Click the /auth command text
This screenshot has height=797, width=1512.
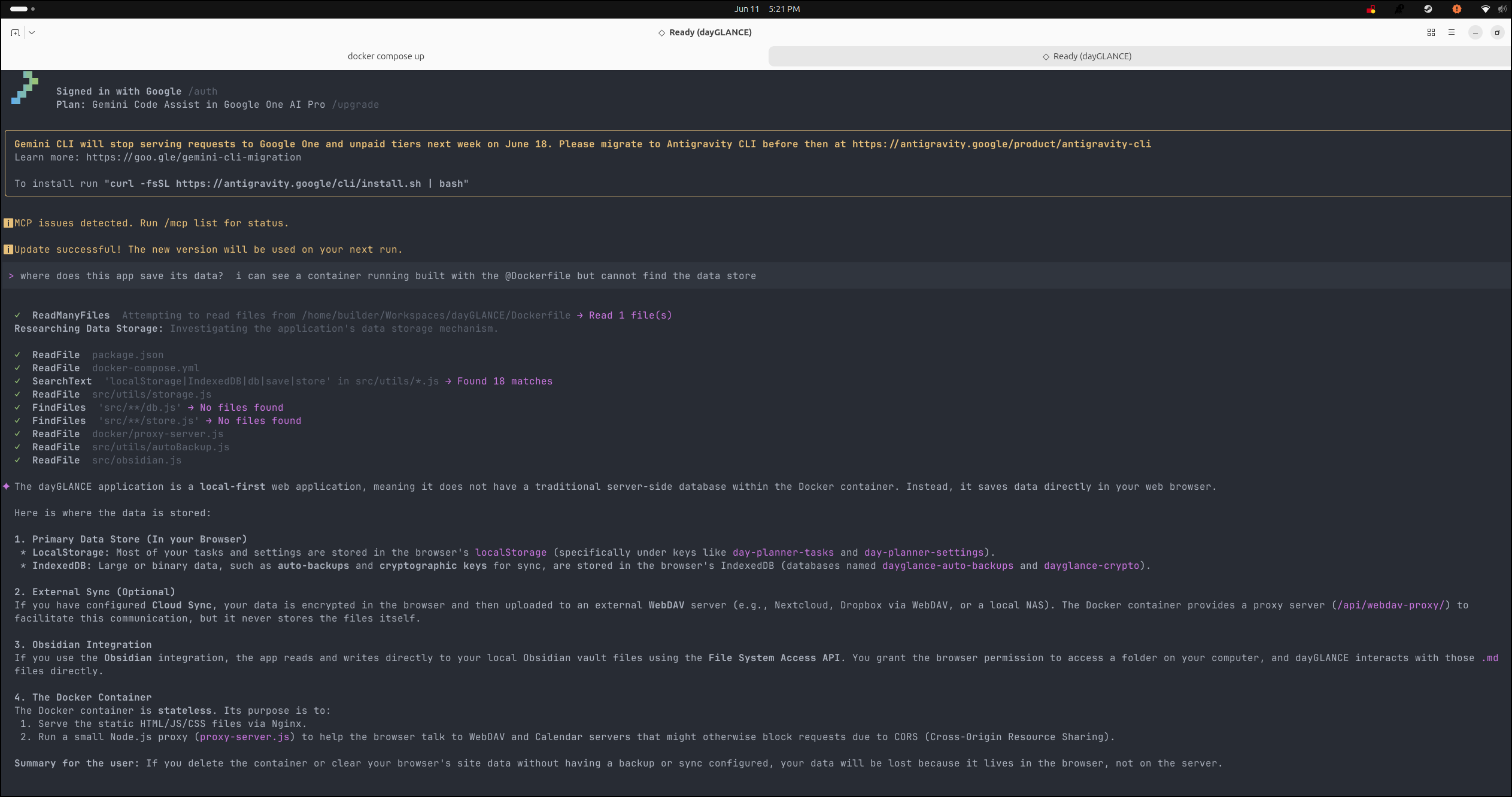click(x=203, y=92)
